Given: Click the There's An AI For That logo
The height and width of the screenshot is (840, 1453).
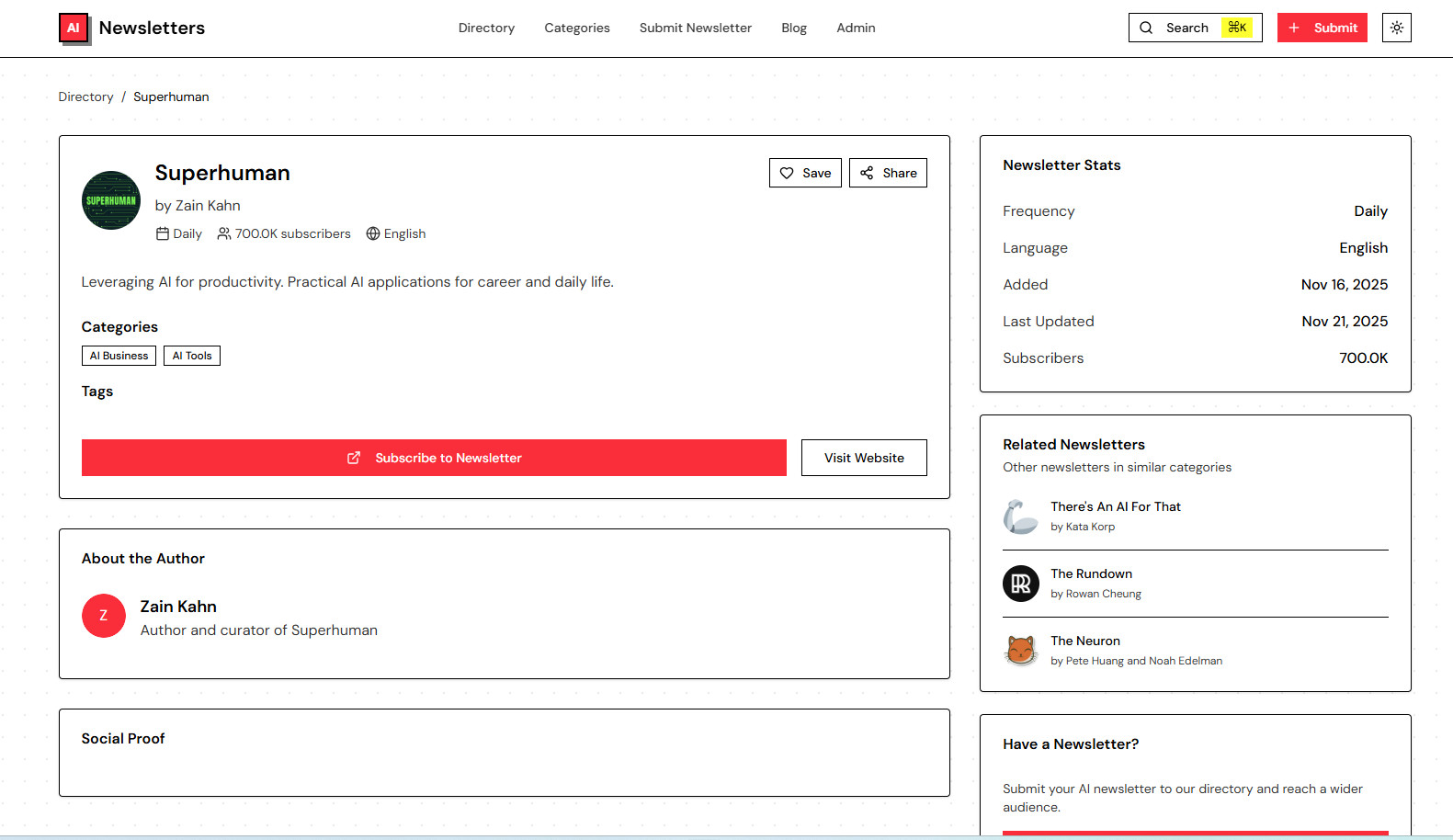Looking at the screenshot, I should point(1021,516).
